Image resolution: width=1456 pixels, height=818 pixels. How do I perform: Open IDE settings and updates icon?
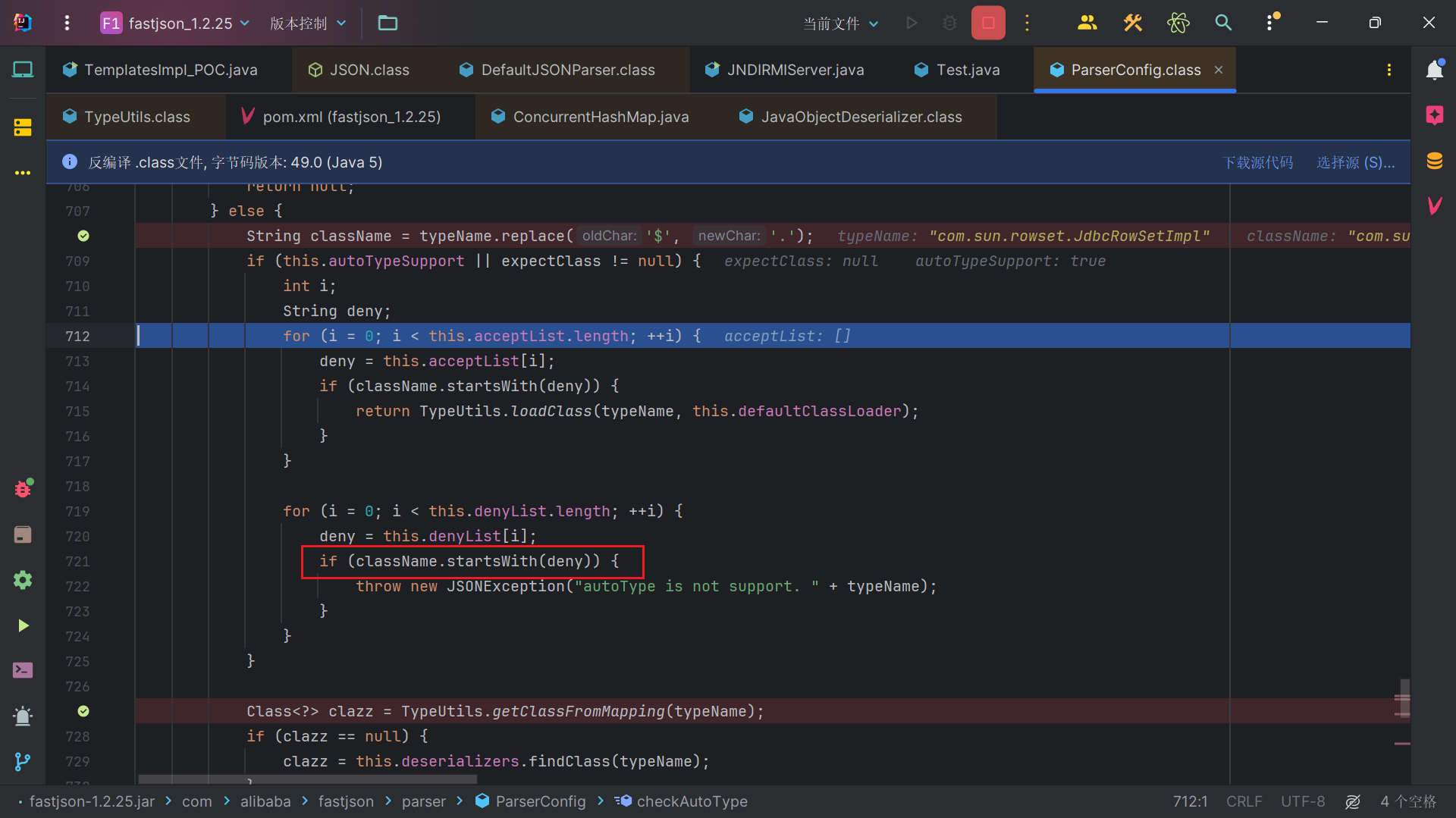1271,23
